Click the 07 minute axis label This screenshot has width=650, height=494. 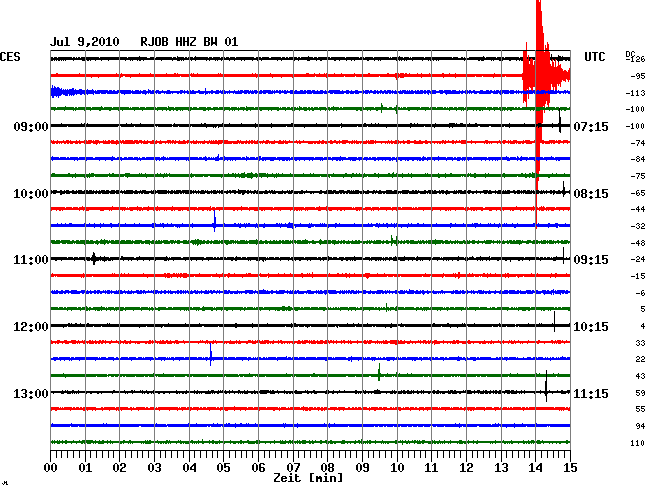click(x=293, y=468)
